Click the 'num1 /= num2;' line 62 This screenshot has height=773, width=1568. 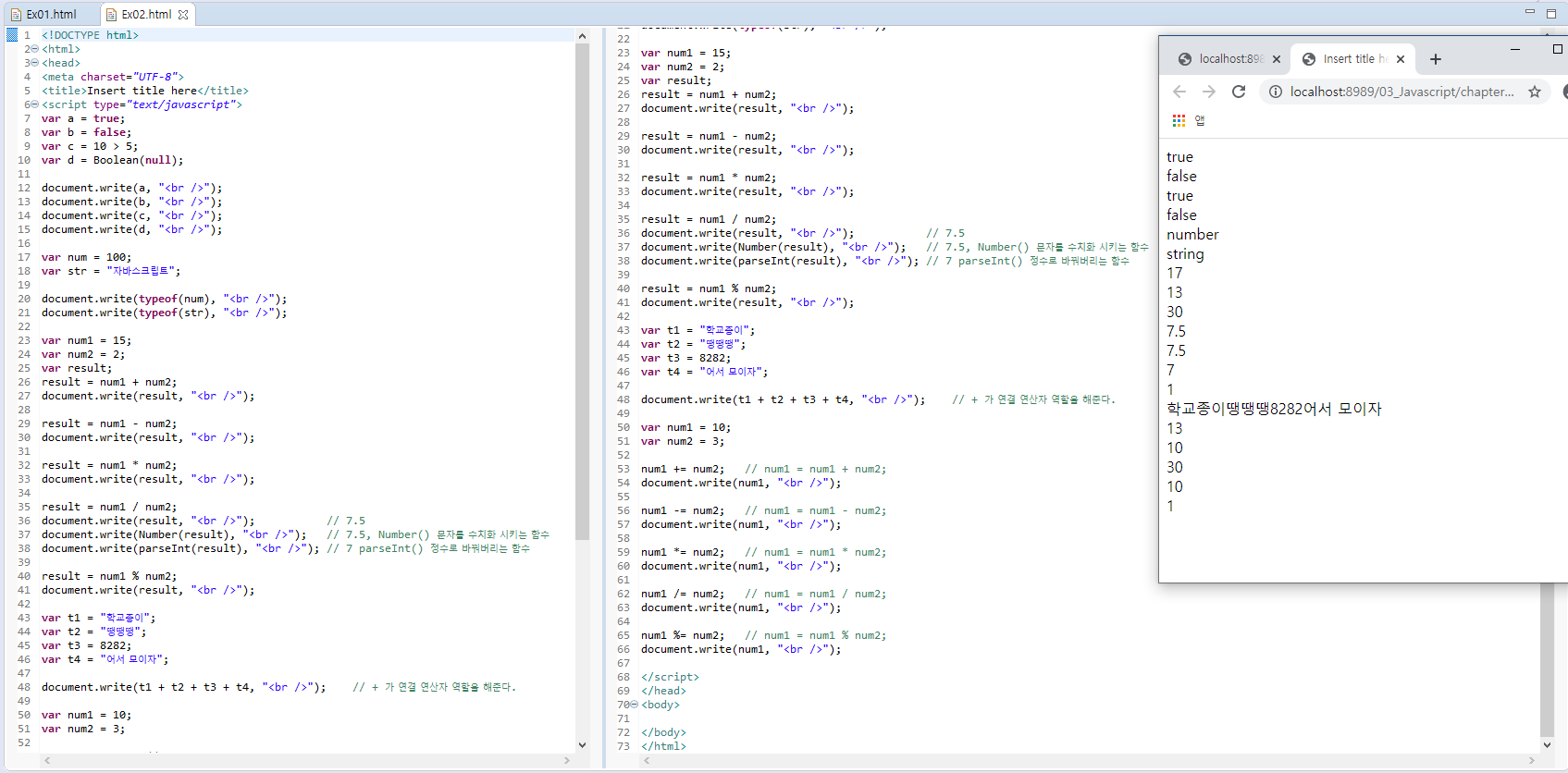683,594
